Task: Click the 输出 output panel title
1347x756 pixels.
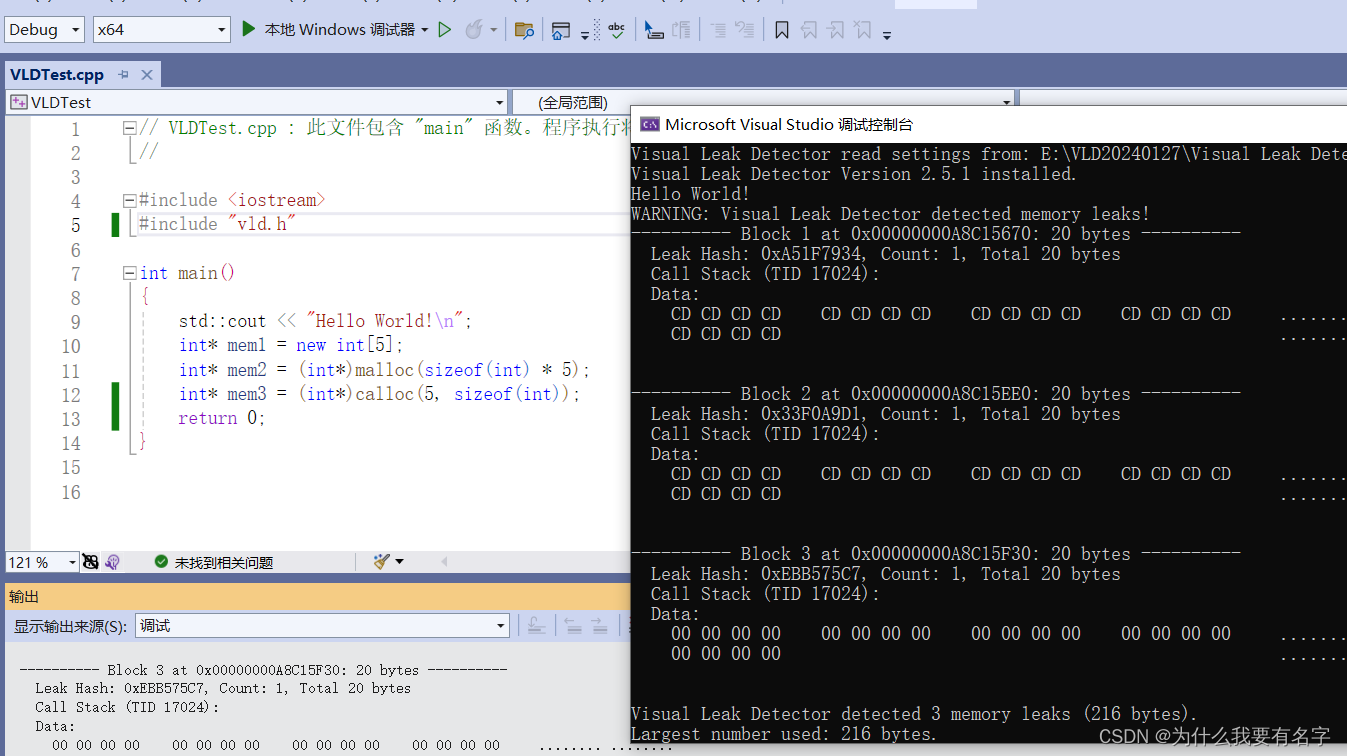Action: [x=23, y=597]
